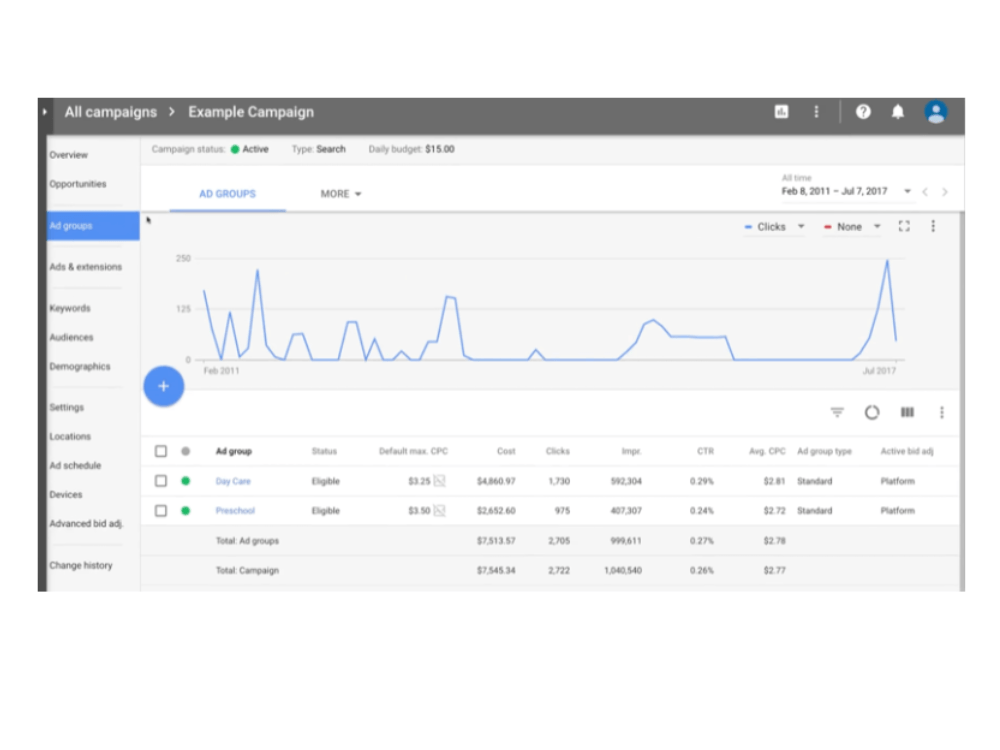Screen dimensions: 1000x750
Task: Click All campaigns breadcrumb
Action: (110, 112)
